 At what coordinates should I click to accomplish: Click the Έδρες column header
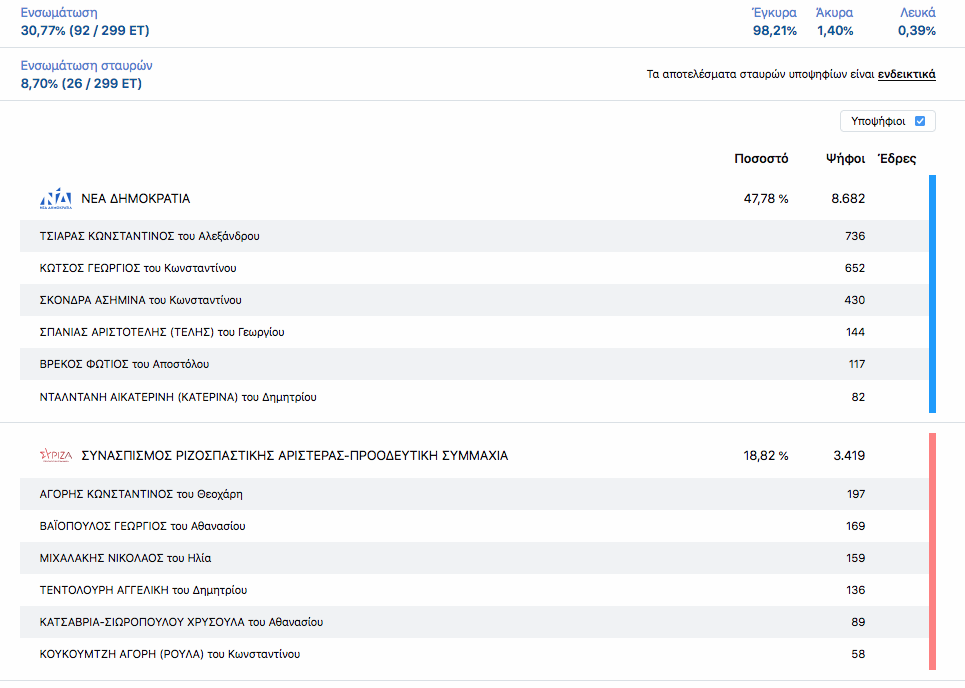click(x=896, y=159)
